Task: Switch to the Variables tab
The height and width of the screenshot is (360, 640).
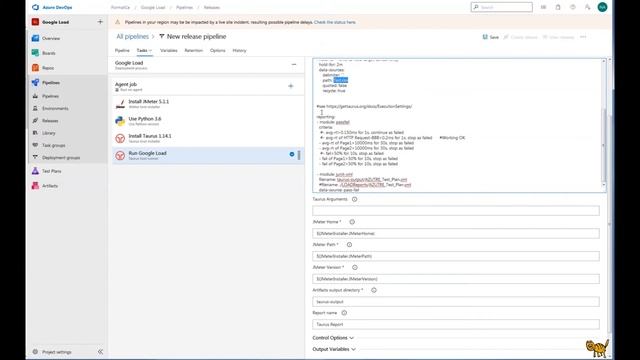Action: 169,51
